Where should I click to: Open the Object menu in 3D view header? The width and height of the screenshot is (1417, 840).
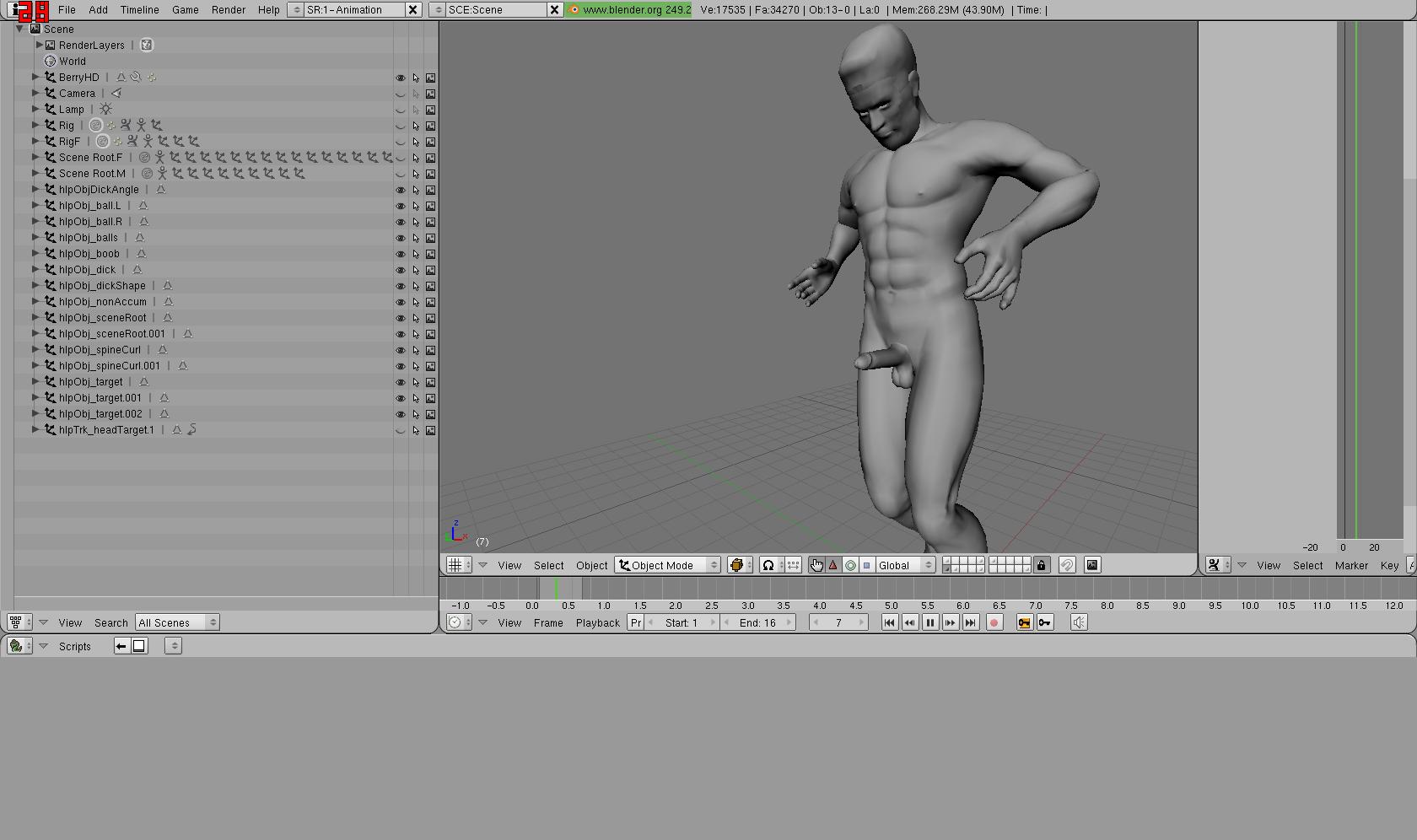592,566
